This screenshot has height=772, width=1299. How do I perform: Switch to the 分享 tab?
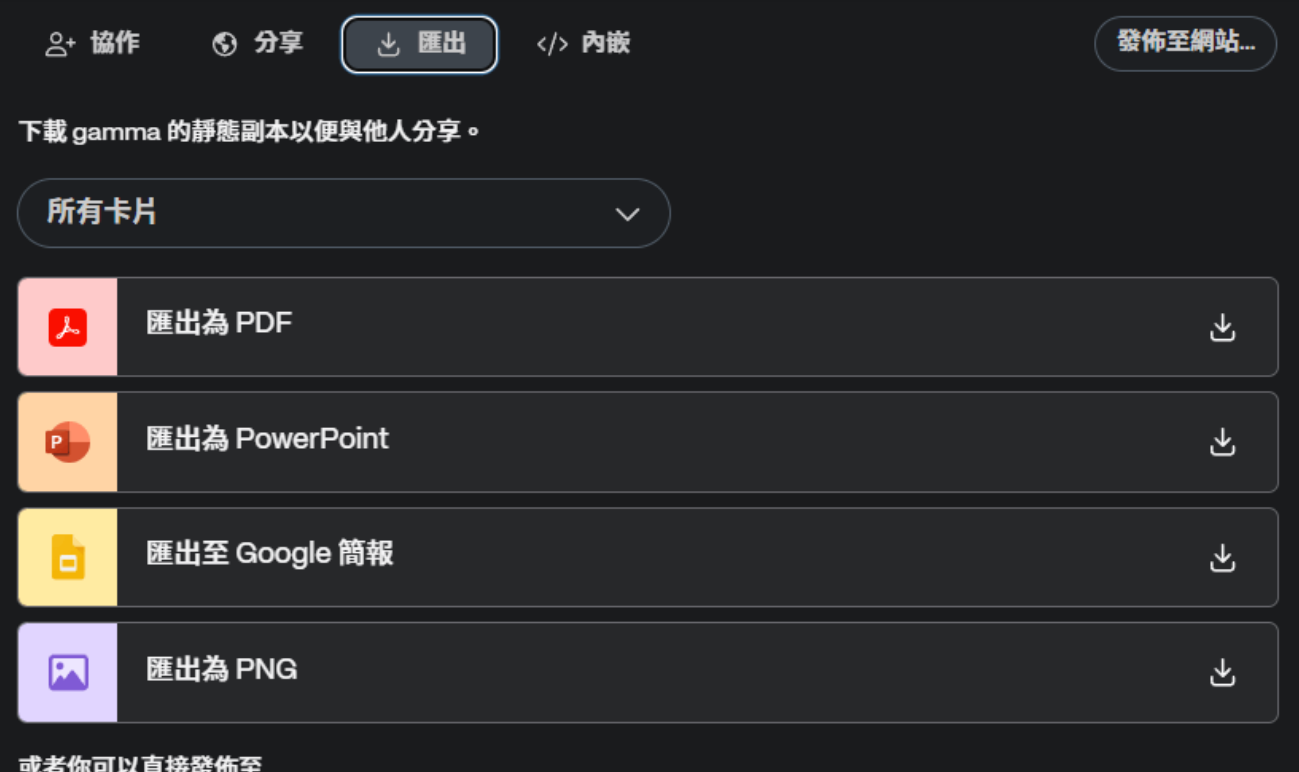click(x=258, y=43)
